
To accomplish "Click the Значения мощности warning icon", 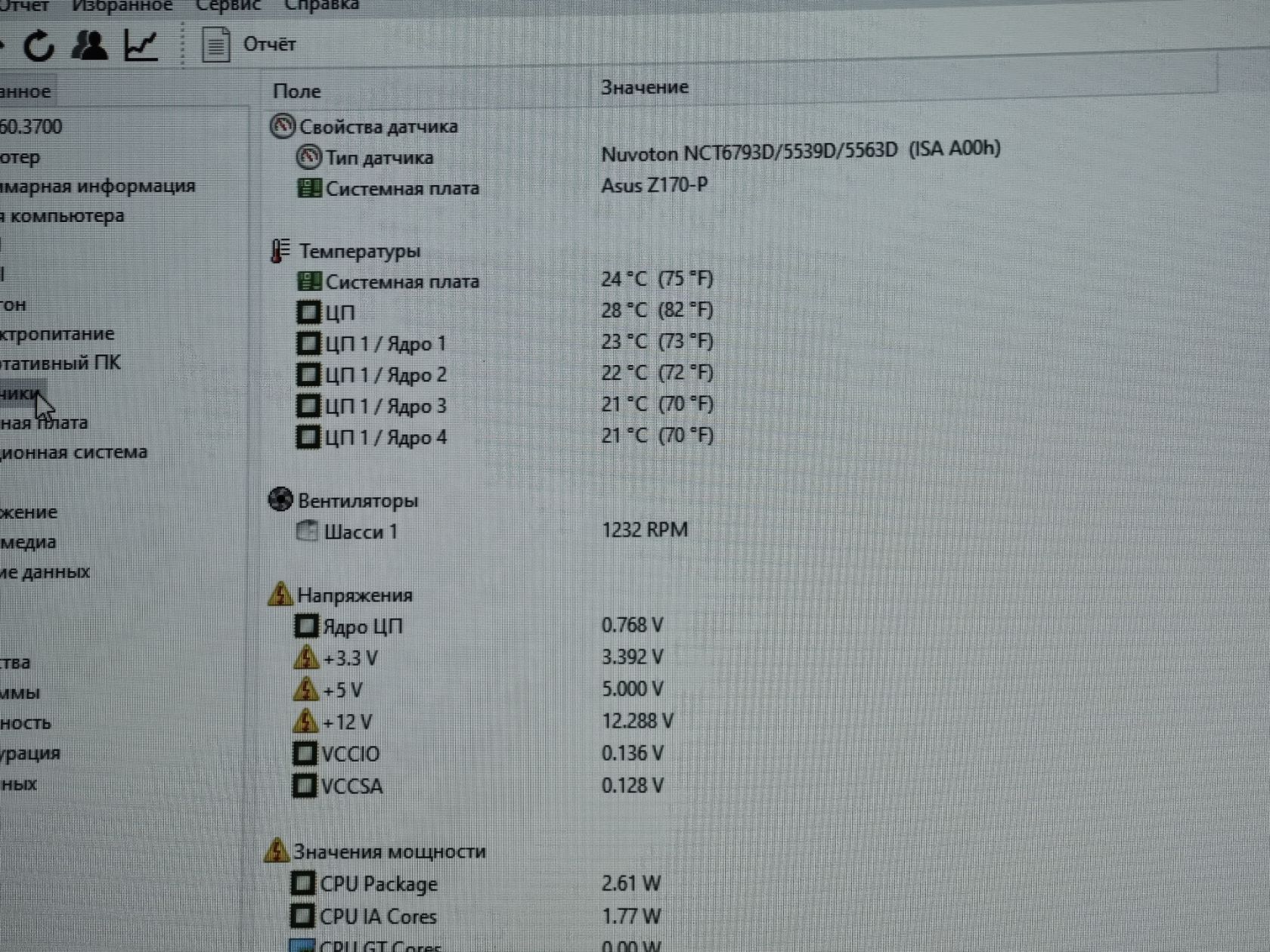I will pyautogui.click(x=277, y=850).
